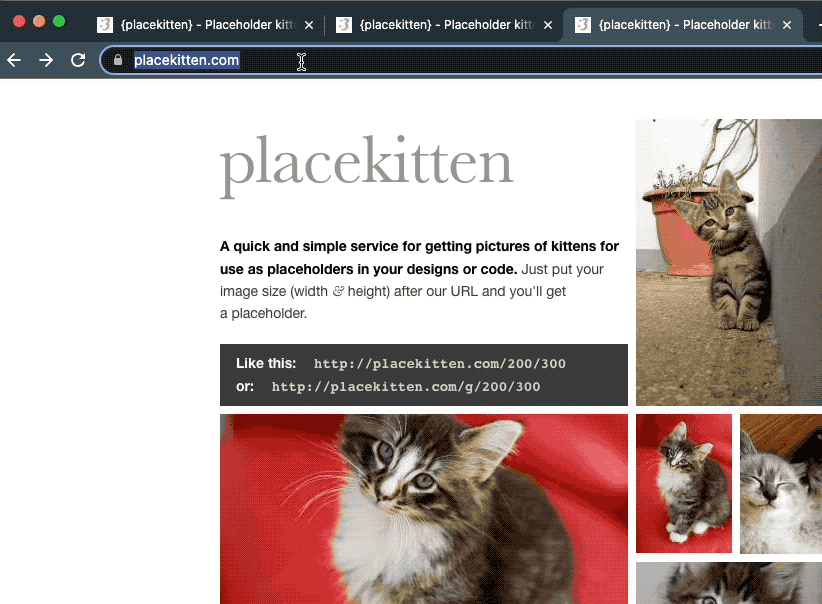Image resolution: width=822 pixels, height=604 pixels.
Task: Click the third tab's favicon
Action: pyautogui.click(x=583, y=25)
